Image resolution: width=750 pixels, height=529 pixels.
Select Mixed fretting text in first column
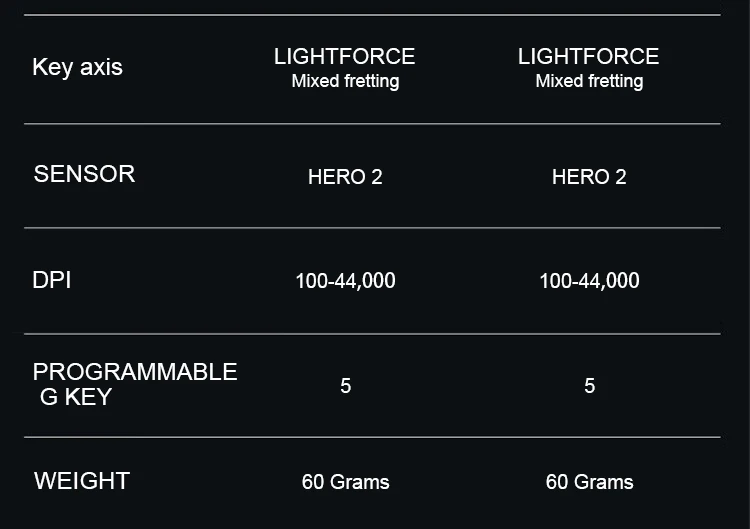tap(345, 81)
